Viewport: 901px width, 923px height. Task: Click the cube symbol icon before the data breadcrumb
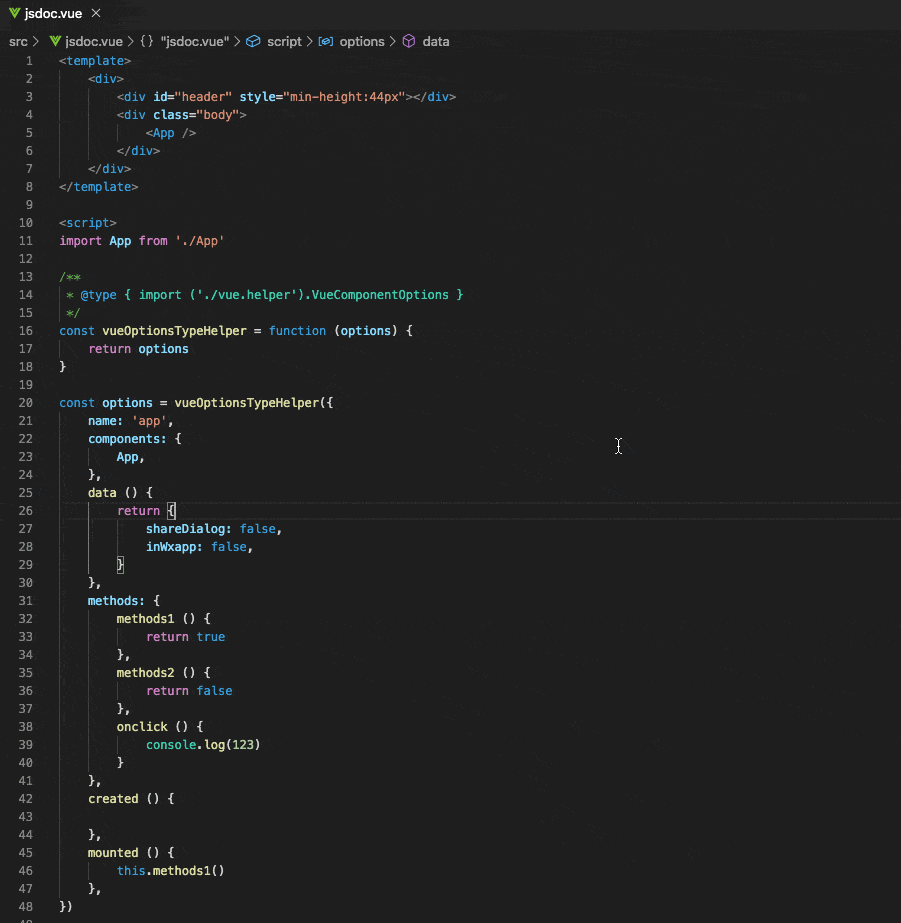point(407,41)
